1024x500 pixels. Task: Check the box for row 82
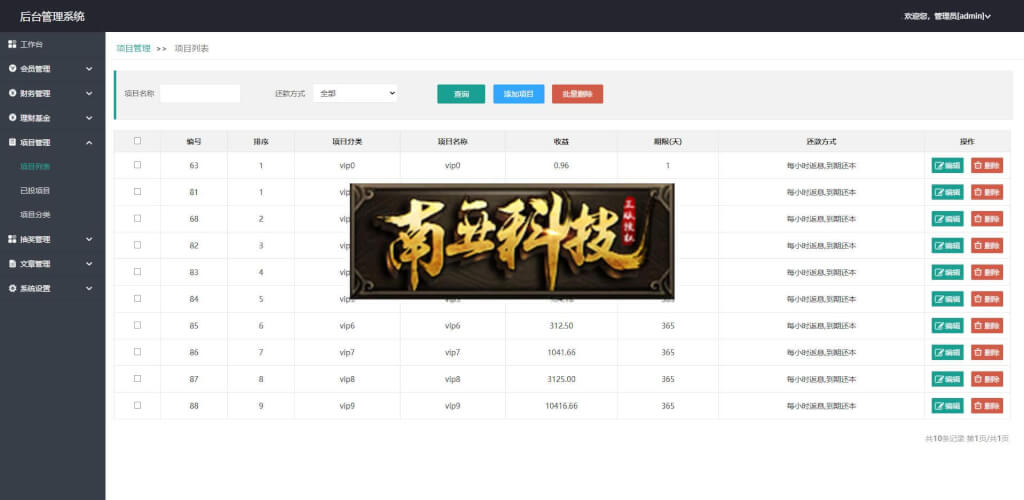click(x=137, y=245)
